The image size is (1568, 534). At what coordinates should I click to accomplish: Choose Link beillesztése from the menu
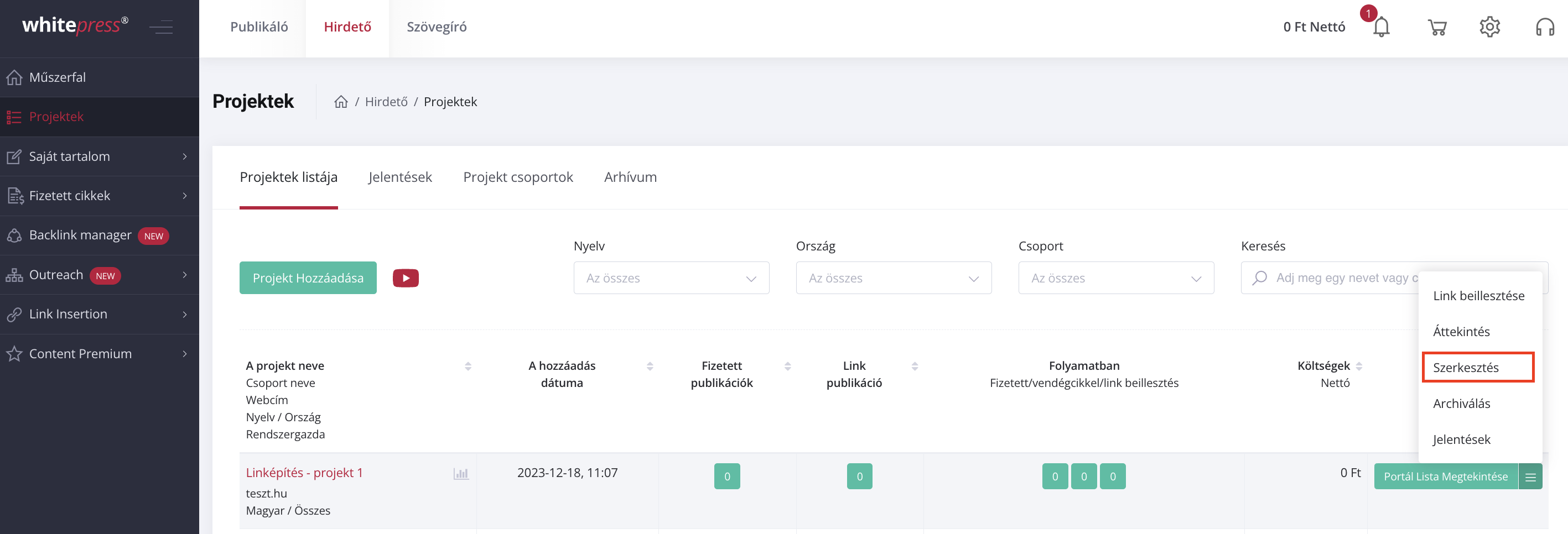[1478, 296]
